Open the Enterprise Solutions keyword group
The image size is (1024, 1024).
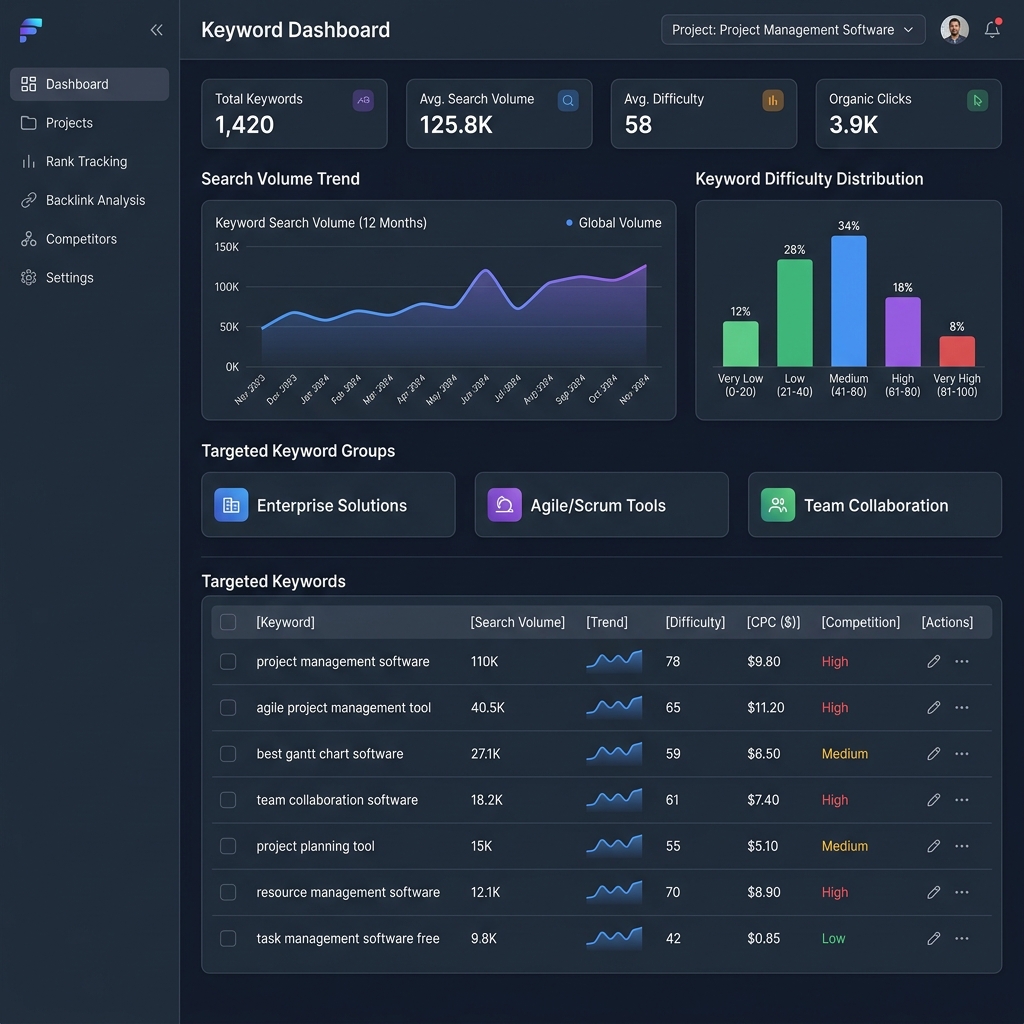[x=328, y=505]
